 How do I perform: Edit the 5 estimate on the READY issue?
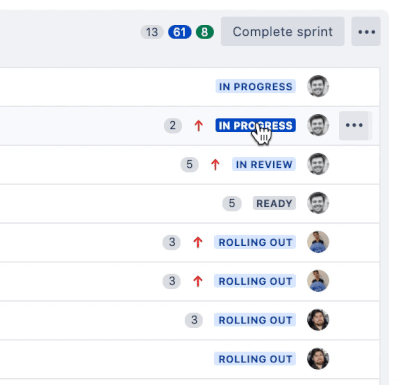tap(232, 203)
